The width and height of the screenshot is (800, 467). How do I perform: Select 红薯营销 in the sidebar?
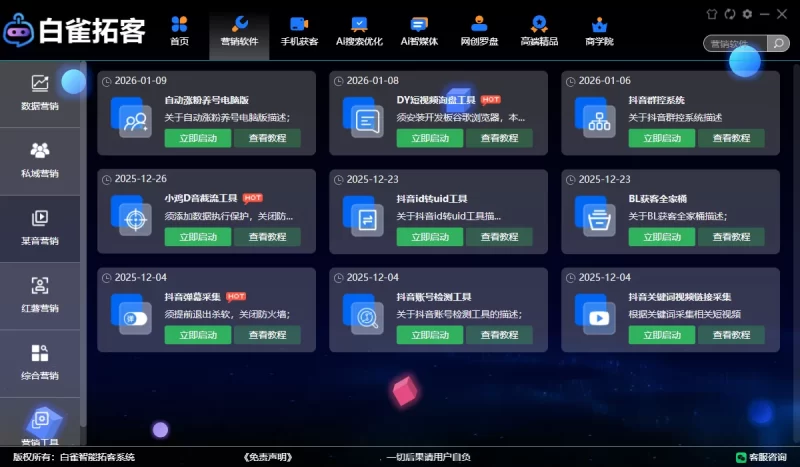point(40,296)
